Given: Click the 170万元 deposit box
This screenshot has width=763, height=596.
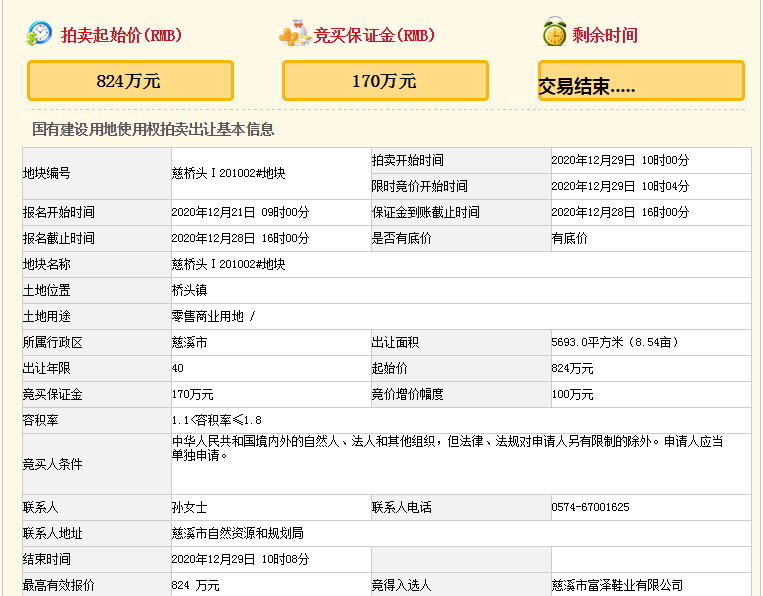Looking at the screenshot, I should [x=385, y=81].
